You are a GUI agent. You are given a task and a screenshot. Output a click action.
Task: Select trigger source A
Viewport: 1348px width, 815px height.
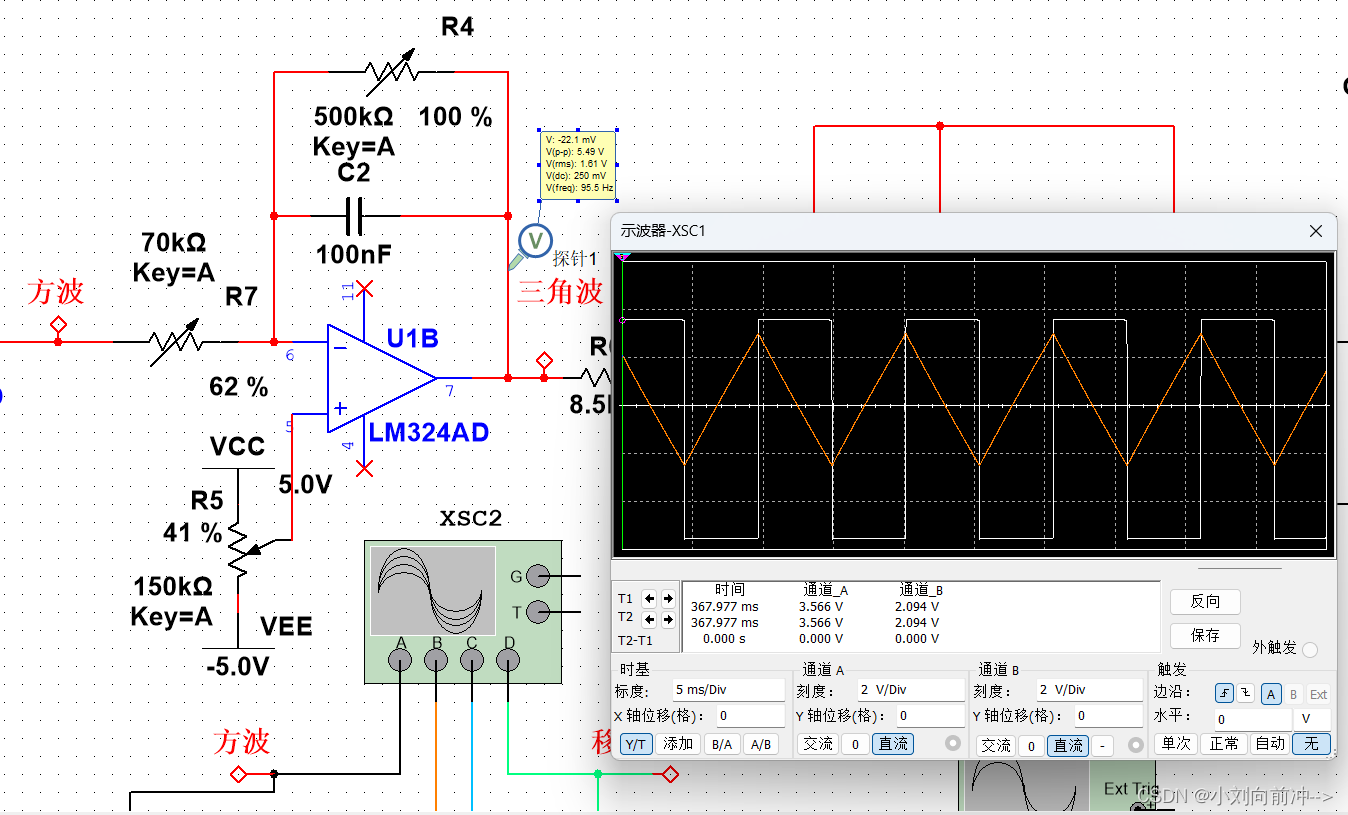point(1271,694)
